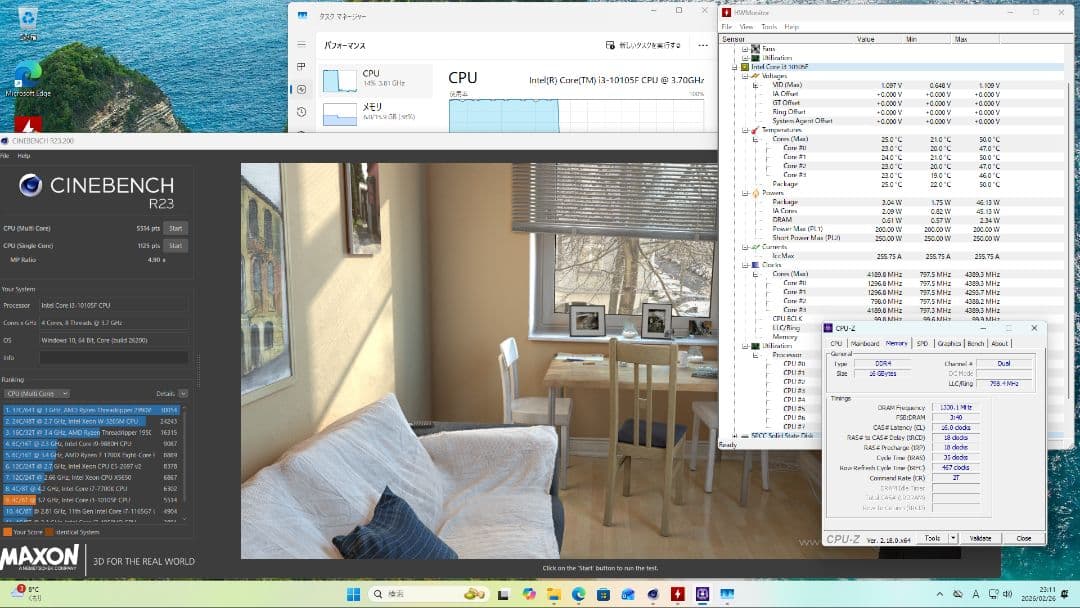Select the CPU graph thumbnail in Task Manager

[340, 80]
